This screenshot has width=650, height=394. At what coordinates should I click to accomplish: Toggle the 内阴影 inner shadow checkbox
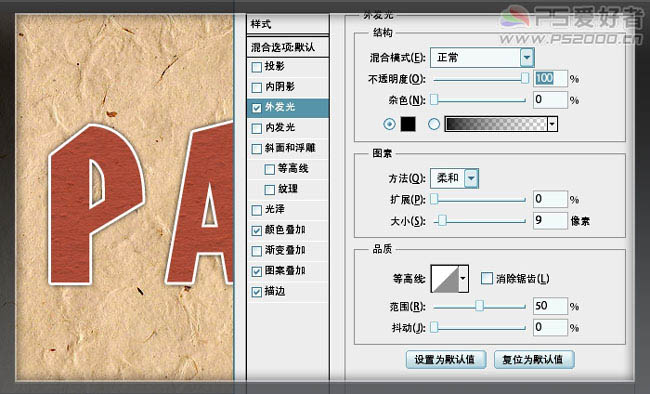(x=257, y=87)
